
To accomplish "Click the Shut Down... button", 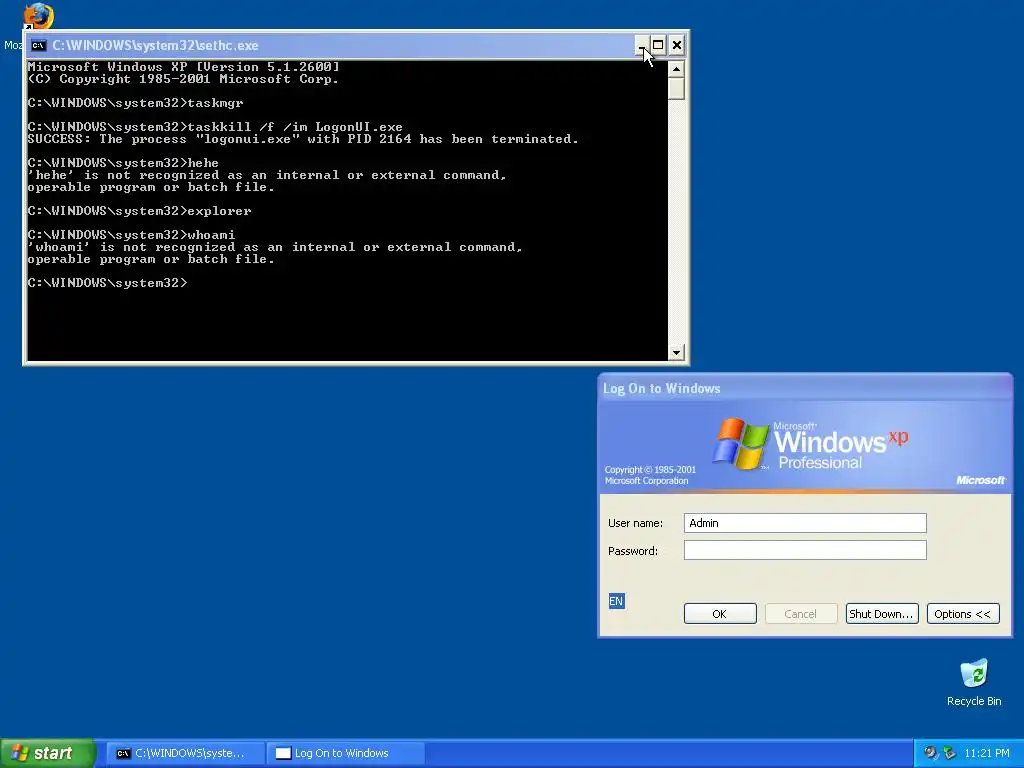I will [882, 614].
